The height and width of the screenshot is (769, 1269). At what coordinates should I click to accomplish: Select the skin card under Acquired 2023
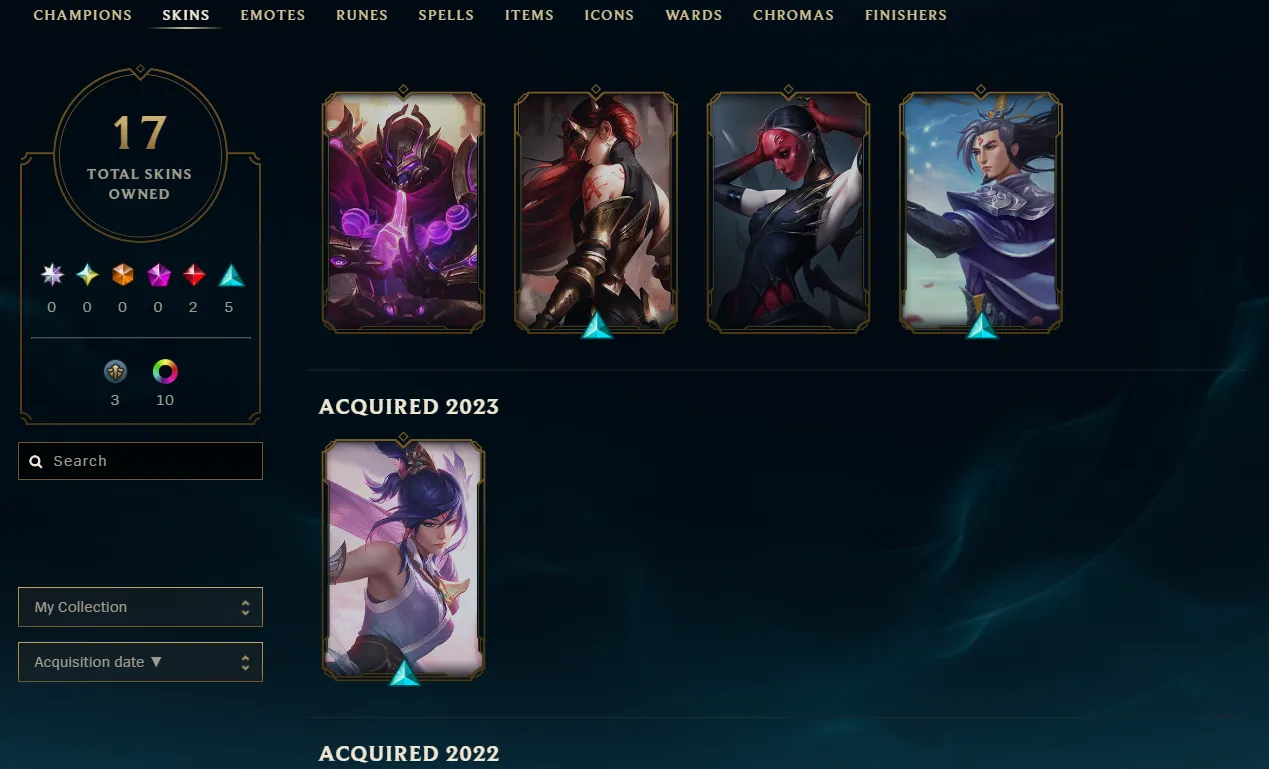(x=404, y=560)
